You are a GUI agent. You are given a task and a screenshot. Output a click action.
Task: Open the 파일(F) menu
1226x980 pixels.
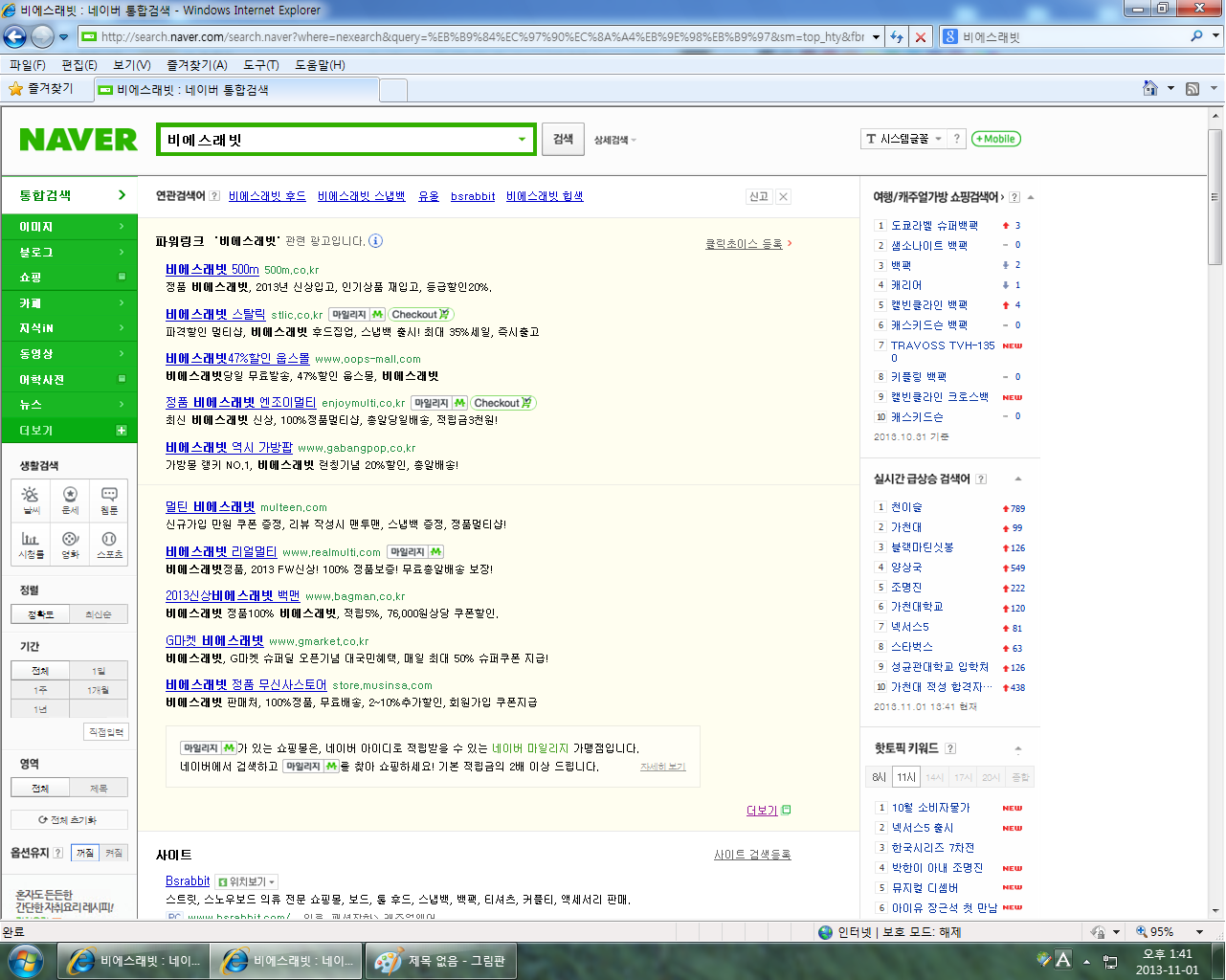[x=28, y=65]
